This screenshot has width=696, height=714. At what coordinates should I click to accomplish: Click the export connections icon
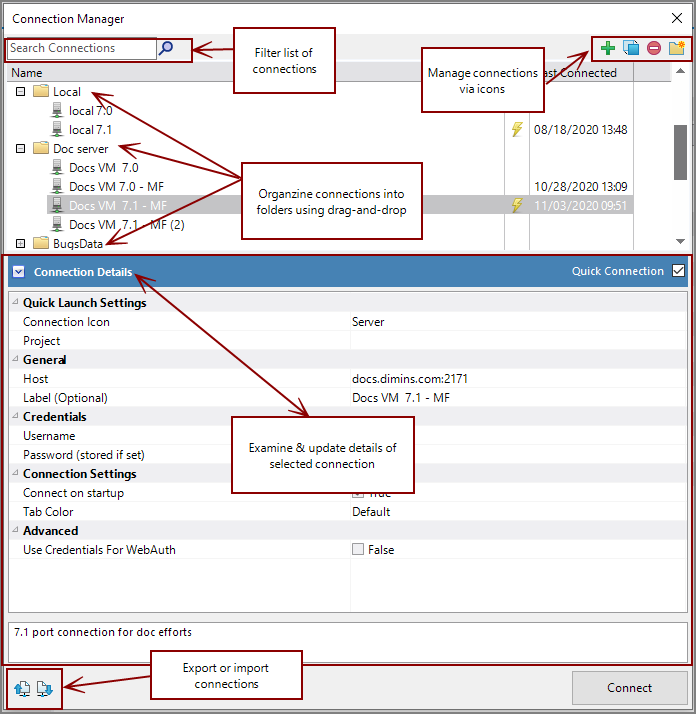pyautogui.click(x=23, y=688)
